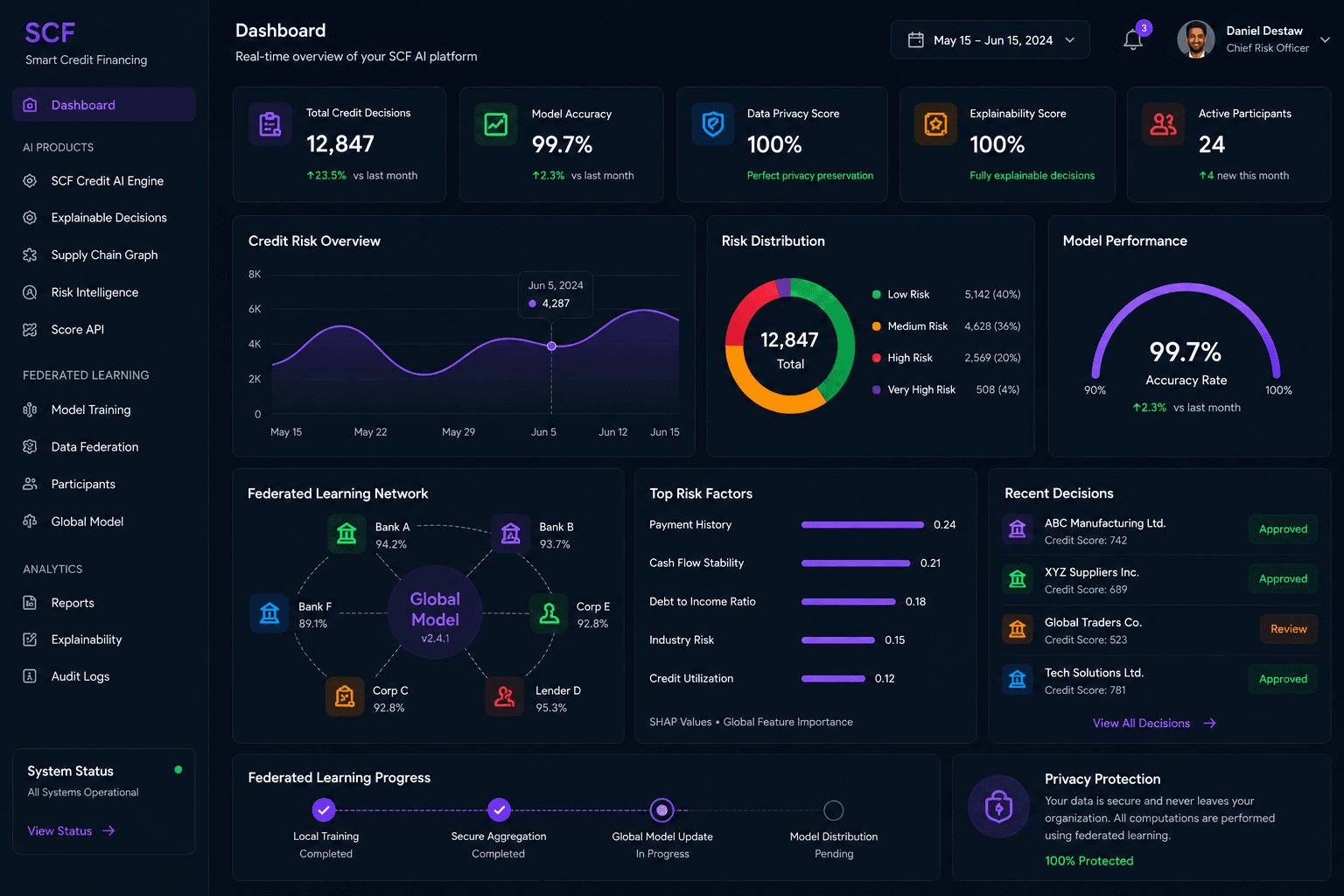1344x896 pixels.
Task: Click Tech Solutions Ltd. bank icon
Action: click(x=1018, y=680)
